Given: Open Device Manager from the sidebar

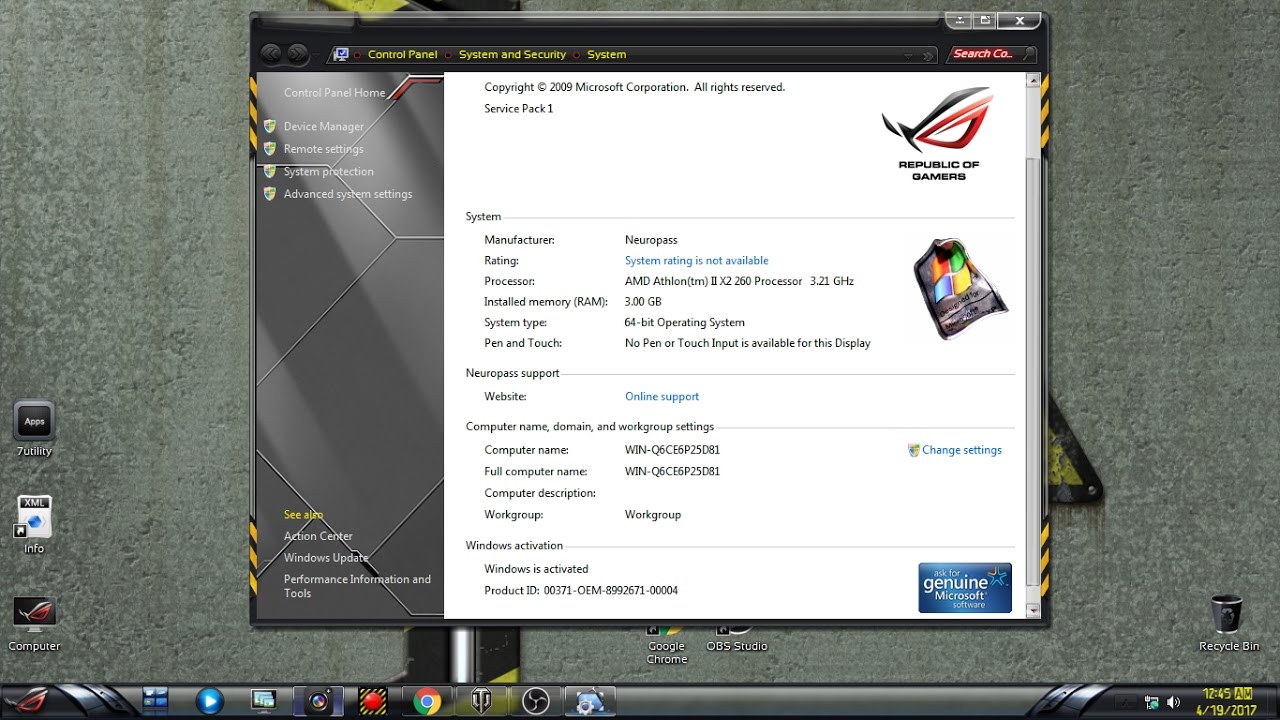Looking at the screenshot, I should [x=323, y=127].
